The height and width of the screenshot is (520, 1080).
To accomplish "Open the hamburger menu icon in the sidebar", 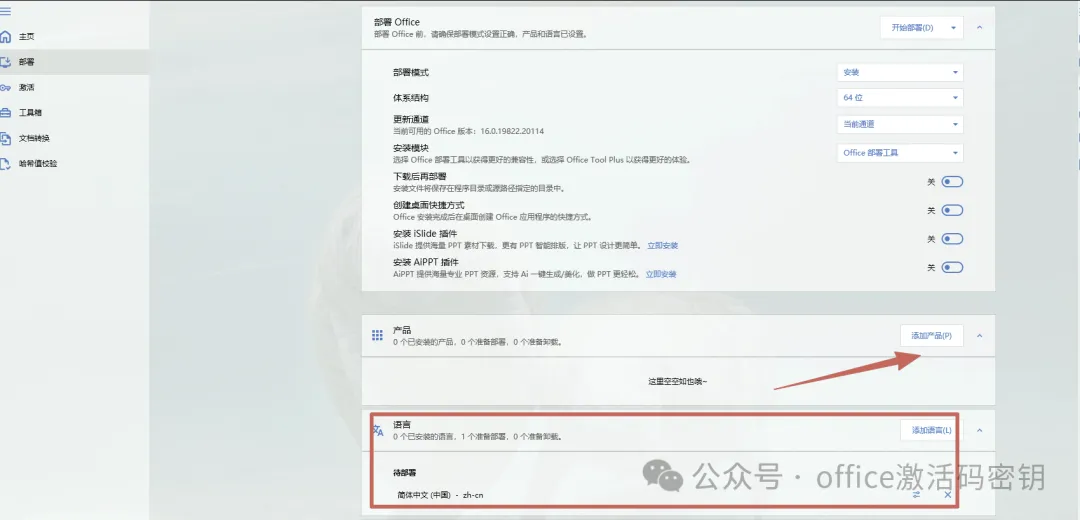I will (x=6, y=11).
